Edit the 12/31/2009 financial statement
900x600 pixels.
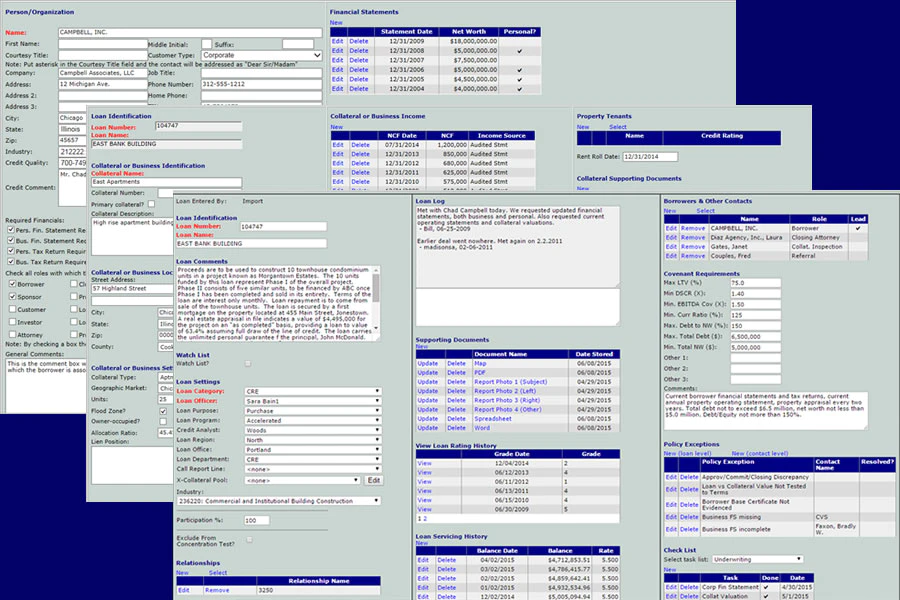[x=338, y=41]
